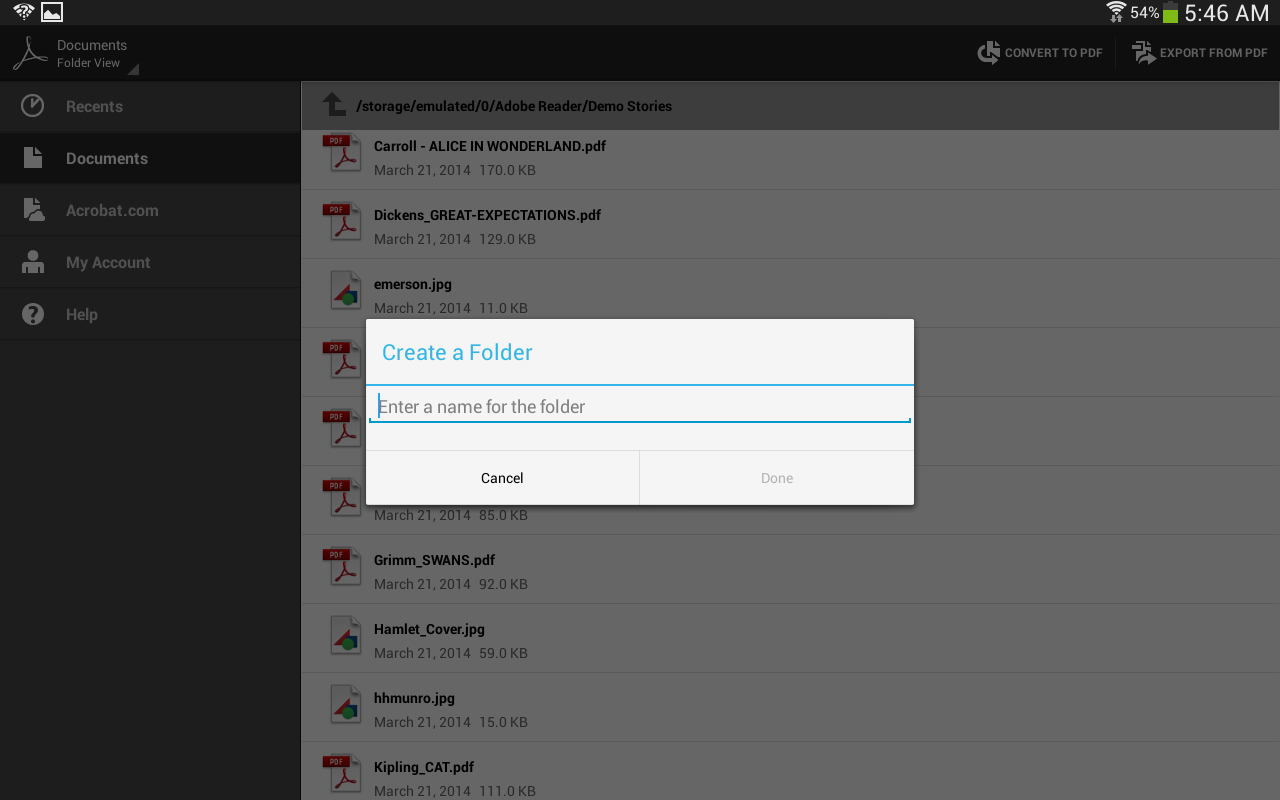This screenshot has height=800, width=1280.
Task: Select the Recents clock icon
Action: coord(32,105)
